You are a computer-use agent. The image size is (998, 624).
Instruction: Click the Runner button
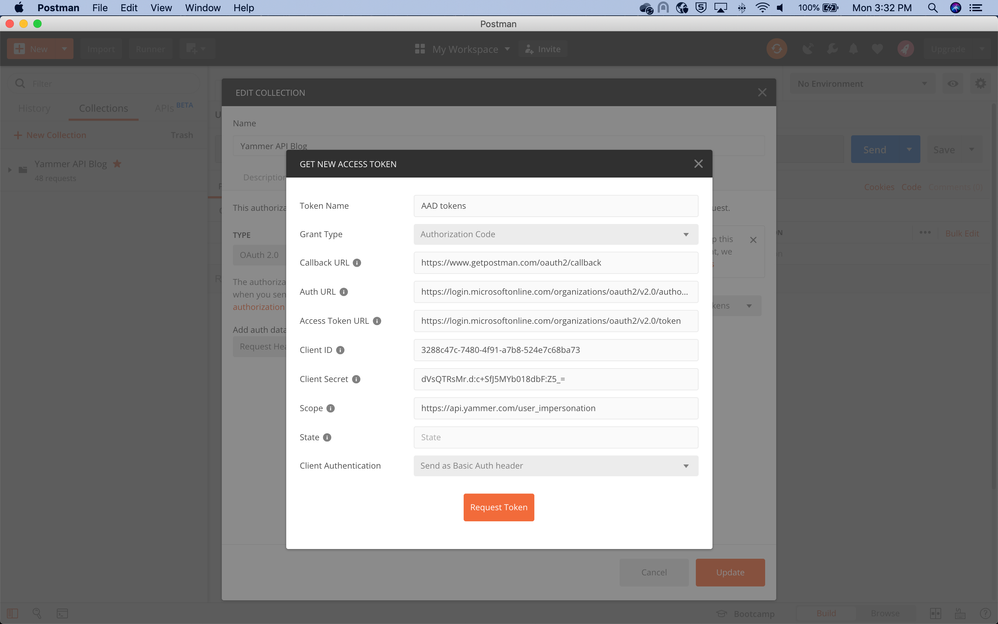point(150,49)
